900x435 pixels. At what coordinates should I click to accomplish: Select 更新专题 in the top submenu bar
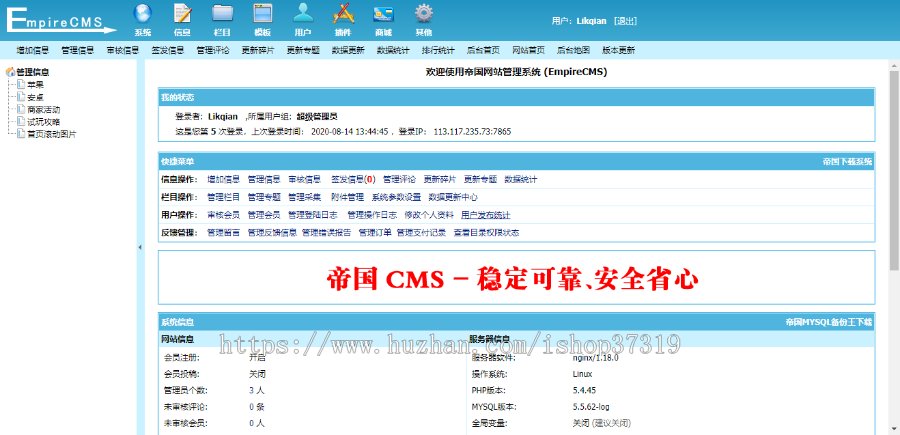303,51
